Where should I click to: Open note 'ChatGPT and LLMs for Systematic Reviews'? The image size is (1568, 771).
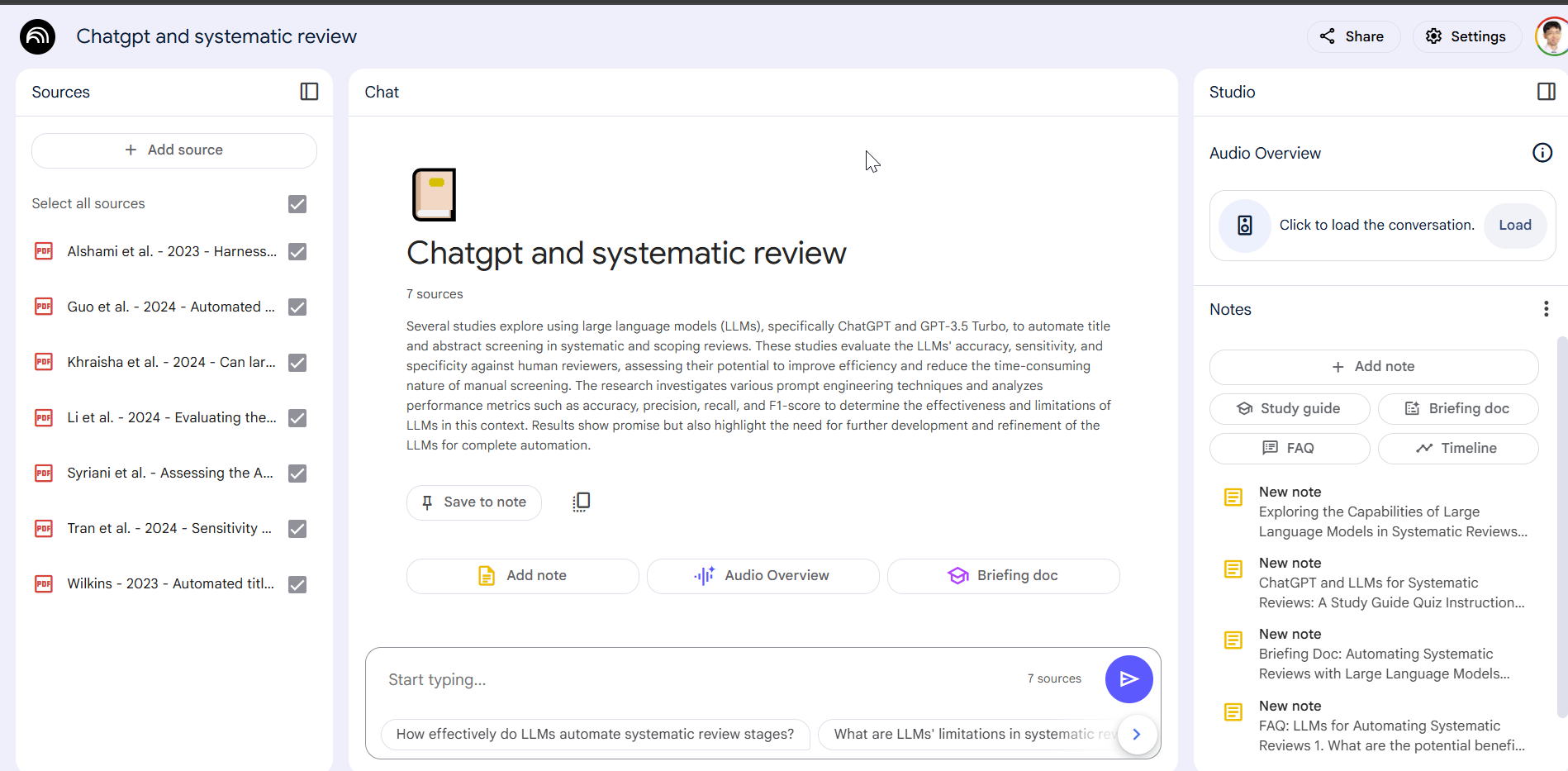coord(1391,583)
